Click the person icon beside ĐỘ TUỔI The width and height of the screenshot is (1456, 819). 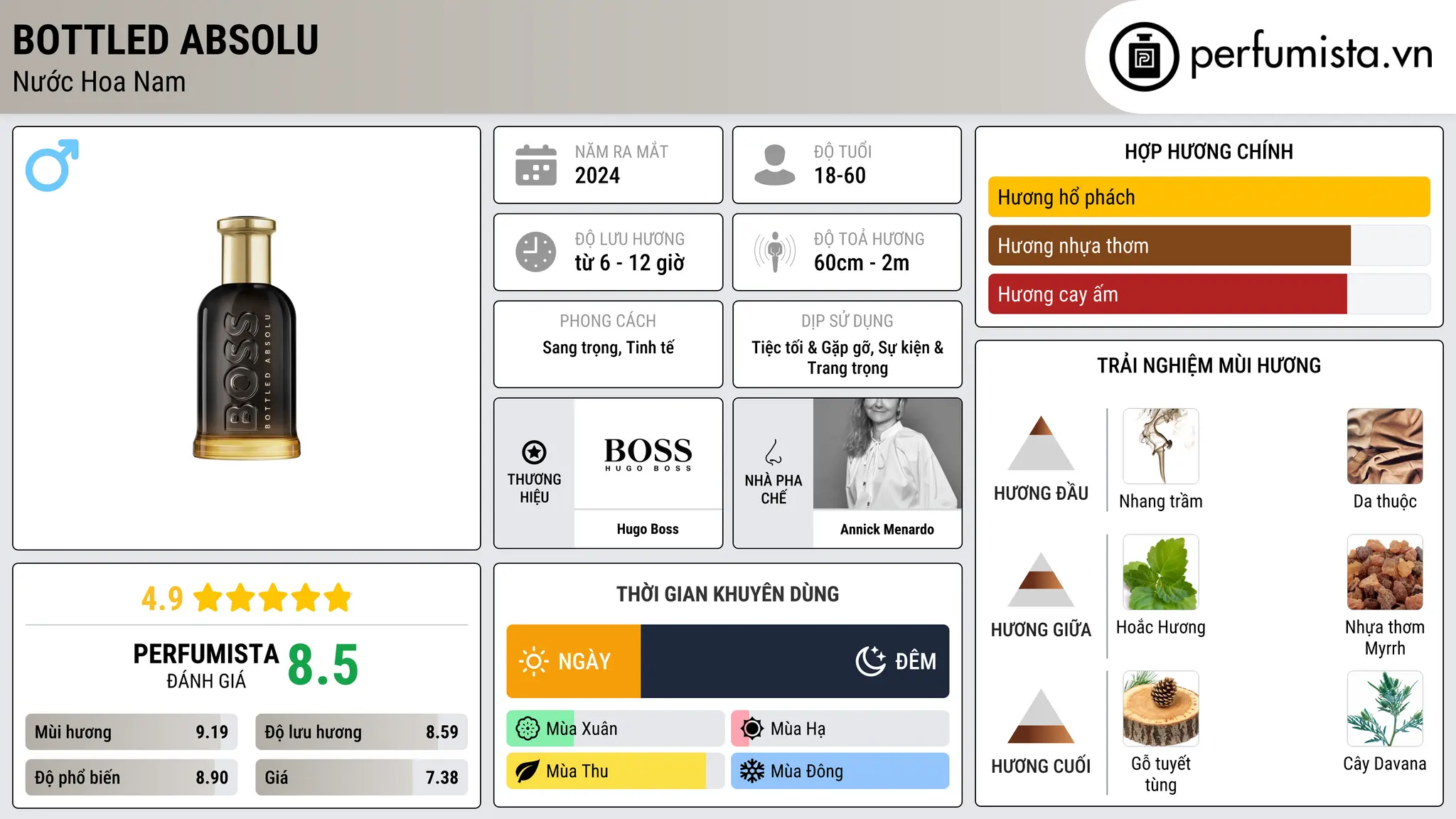click(775, 165)
